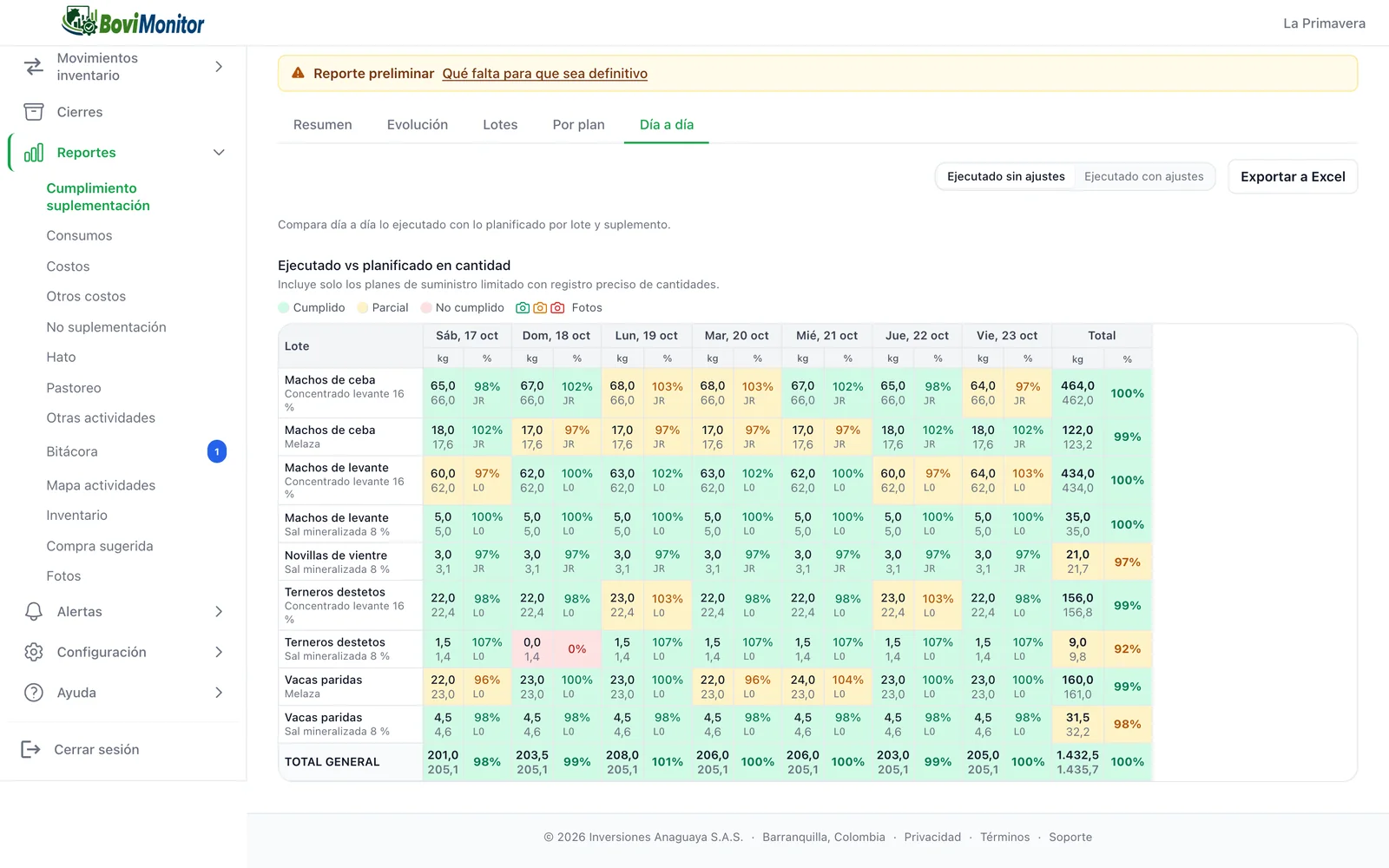Image resolution: width=1389 pixels, height=868 pixels.
Task: Click the Alertas bell icon
Action: 34,612
